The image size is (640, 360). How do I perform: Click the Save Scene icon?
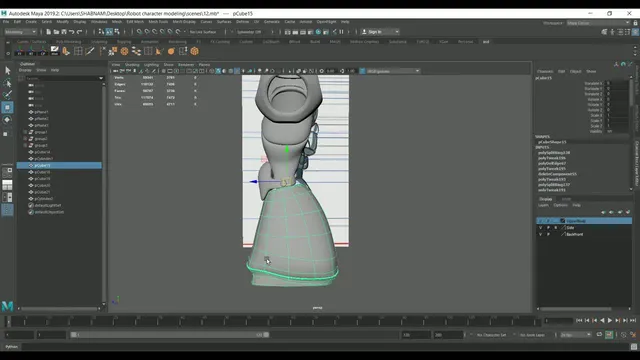point(64,32)
